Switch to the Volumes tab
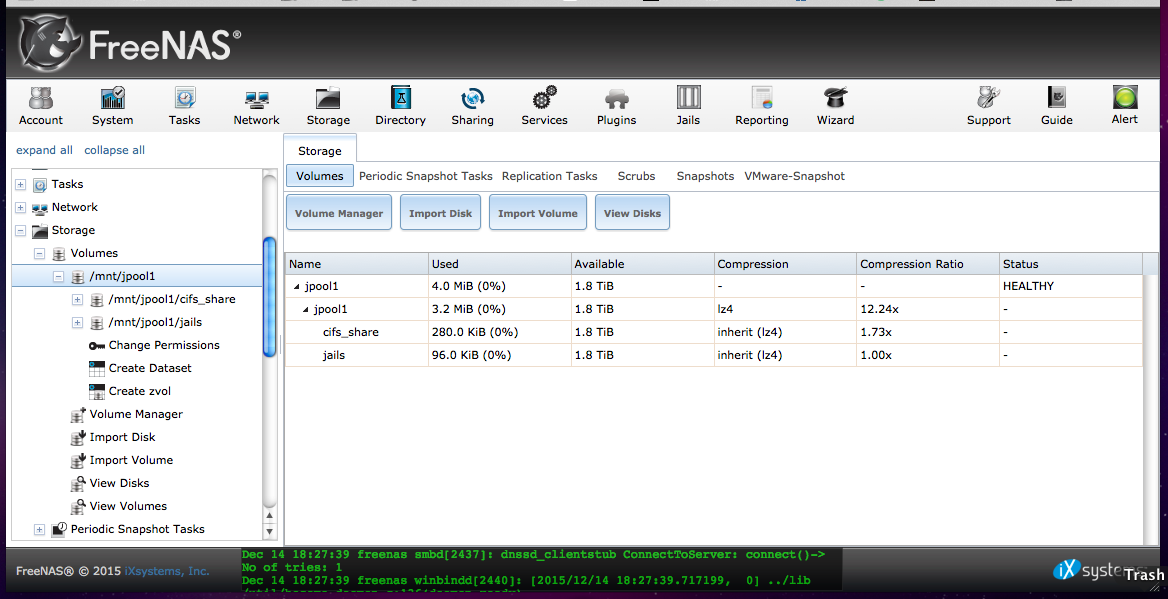 coord(320,176)
